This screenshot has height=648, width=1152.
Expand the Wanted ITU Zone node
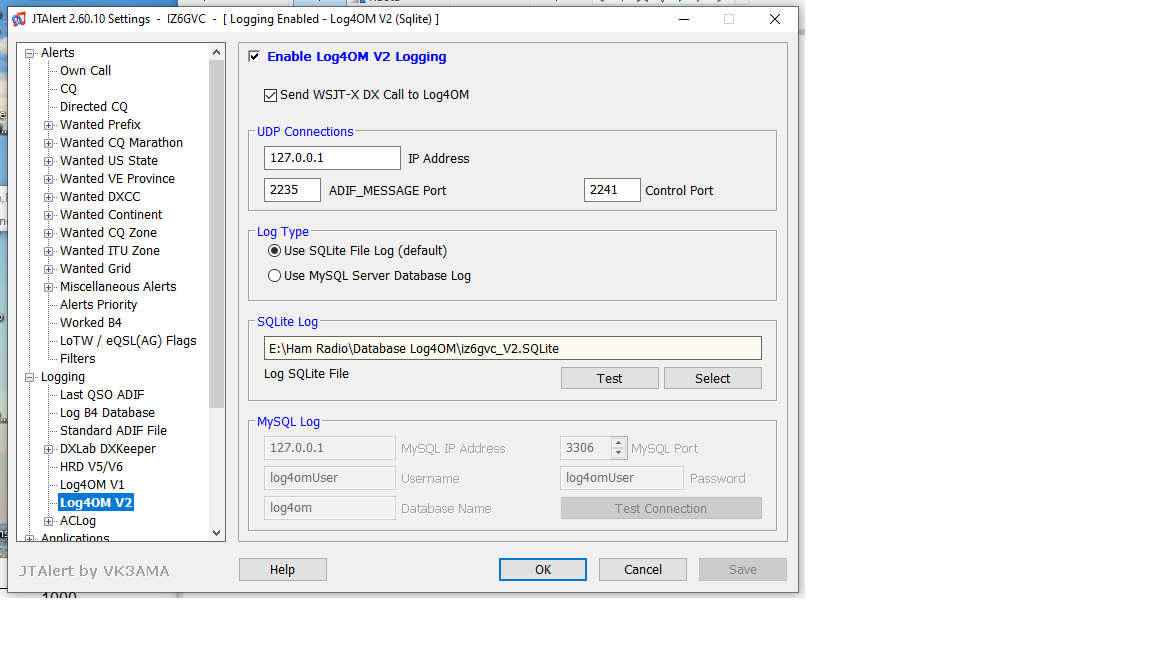48,251
